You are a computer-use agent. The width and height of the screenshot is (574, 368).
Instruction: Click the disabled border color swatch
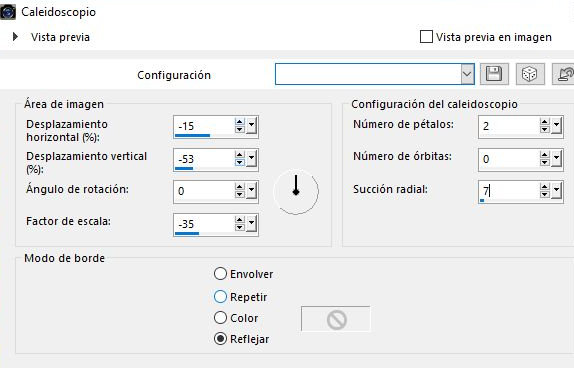[336, 319]
